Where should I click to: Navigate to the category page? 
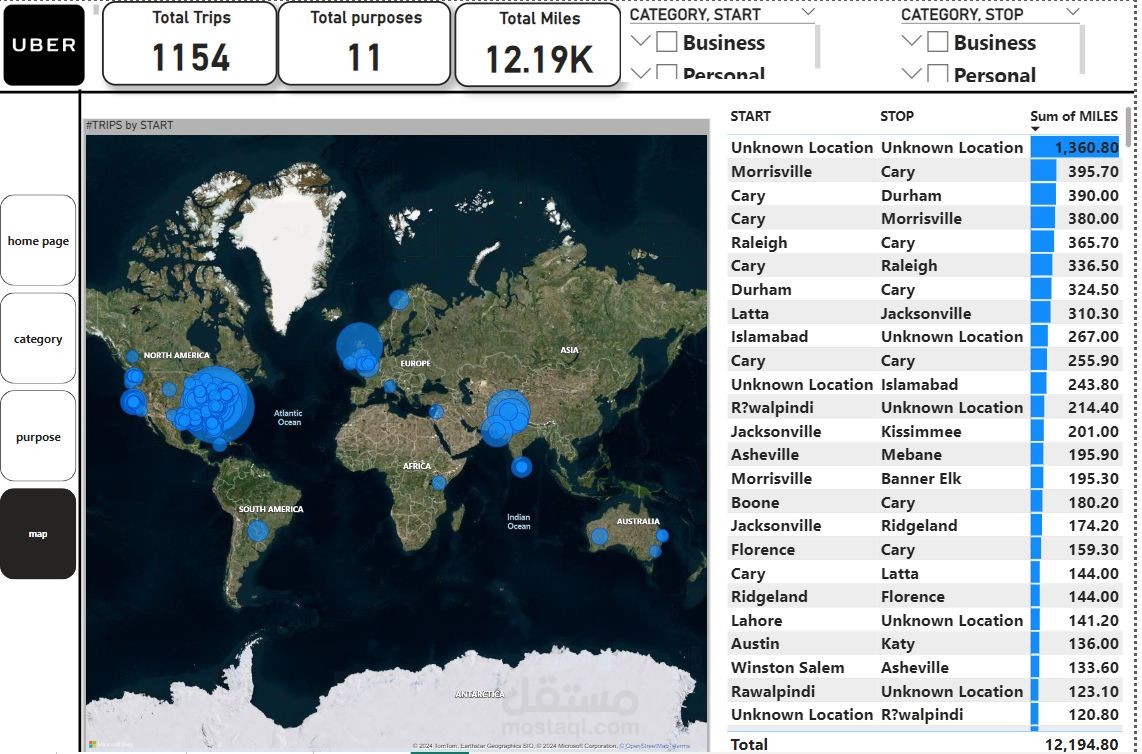click(38, 338)
